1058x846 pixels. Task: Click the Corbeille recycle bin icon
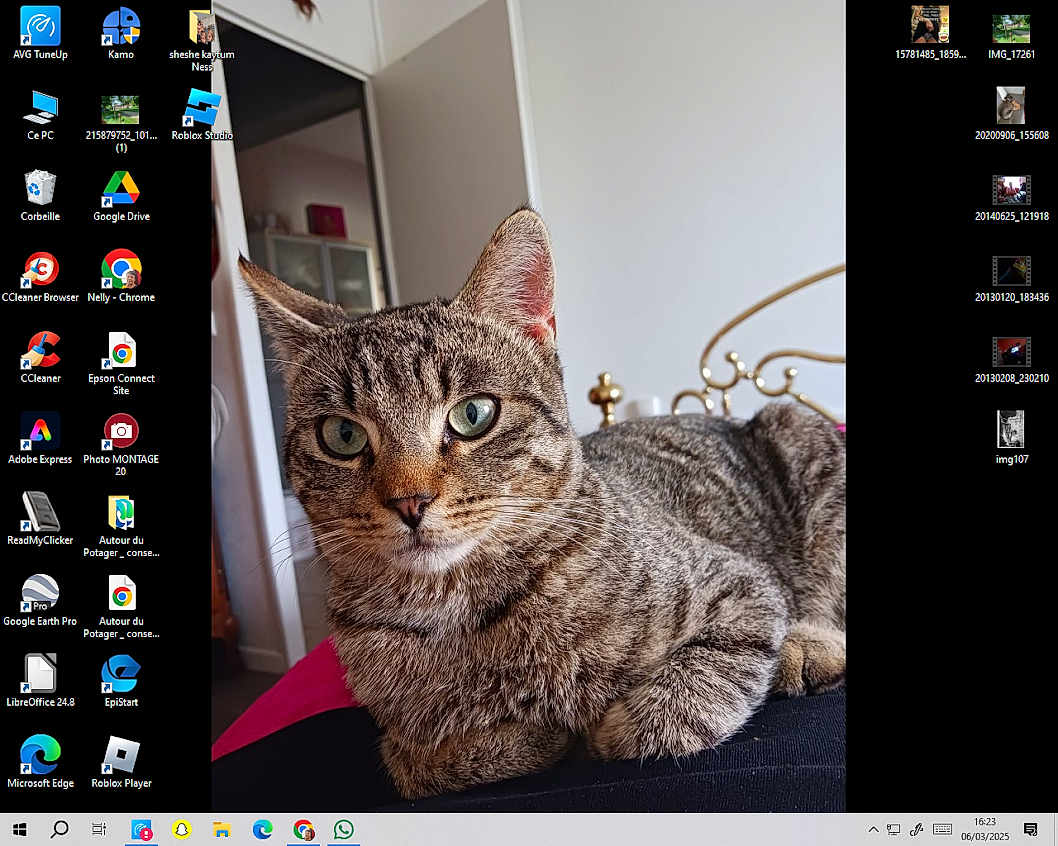40,189
